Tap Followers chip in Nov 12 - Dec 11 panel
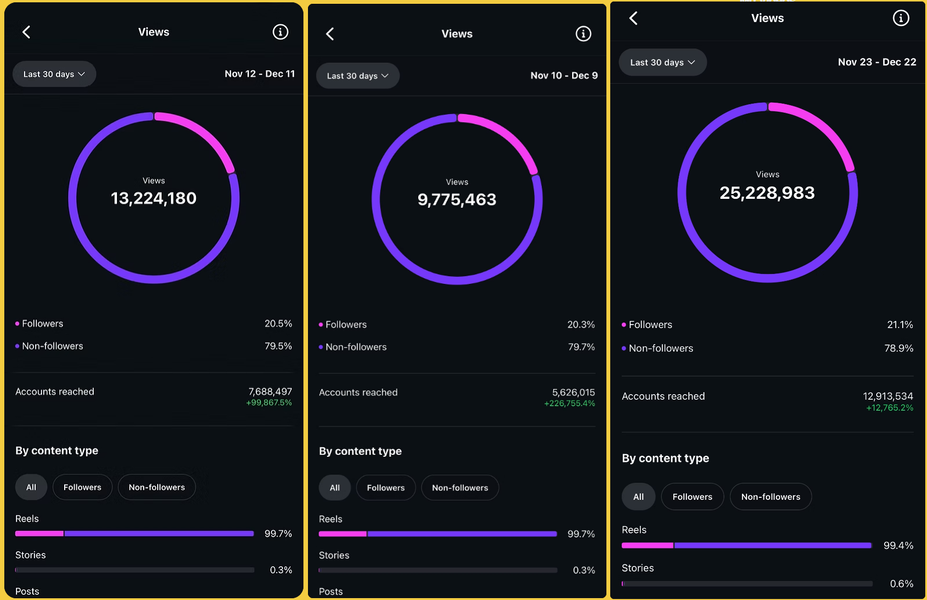 point(82,487)
